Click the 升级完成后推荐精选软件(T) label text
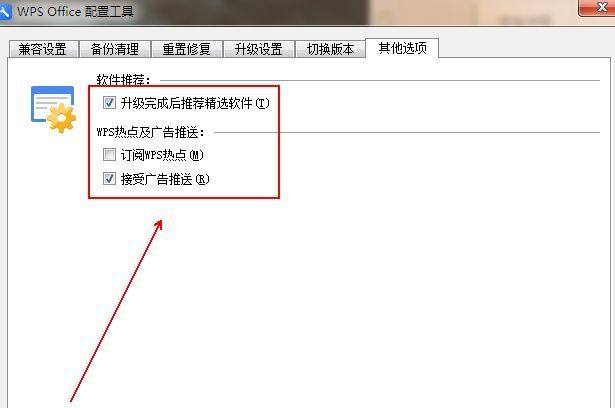 tap(195, 103)
